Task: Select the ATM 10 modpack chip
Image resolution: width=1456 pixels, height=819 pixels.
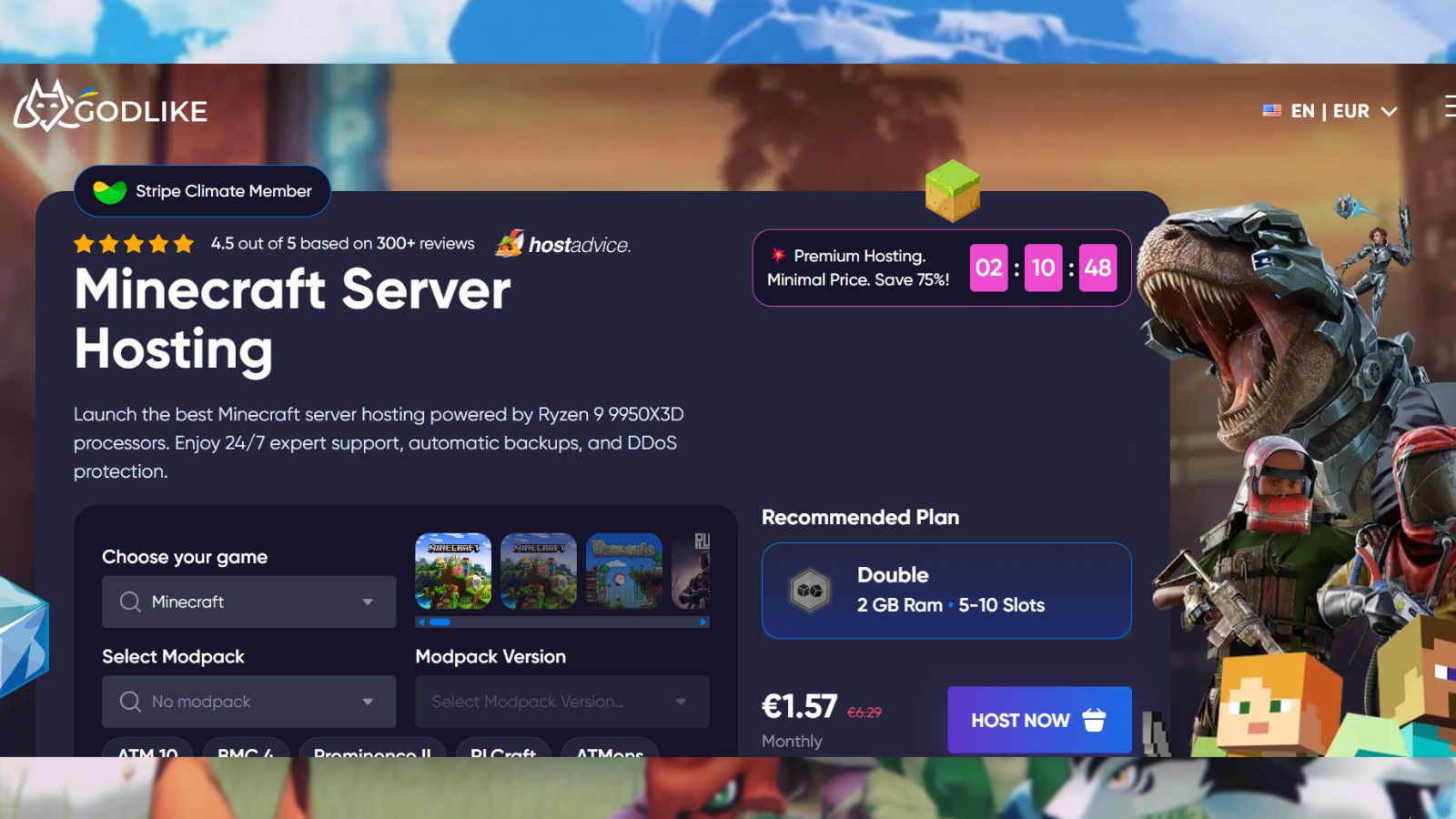Action: (x=148, y=748)
